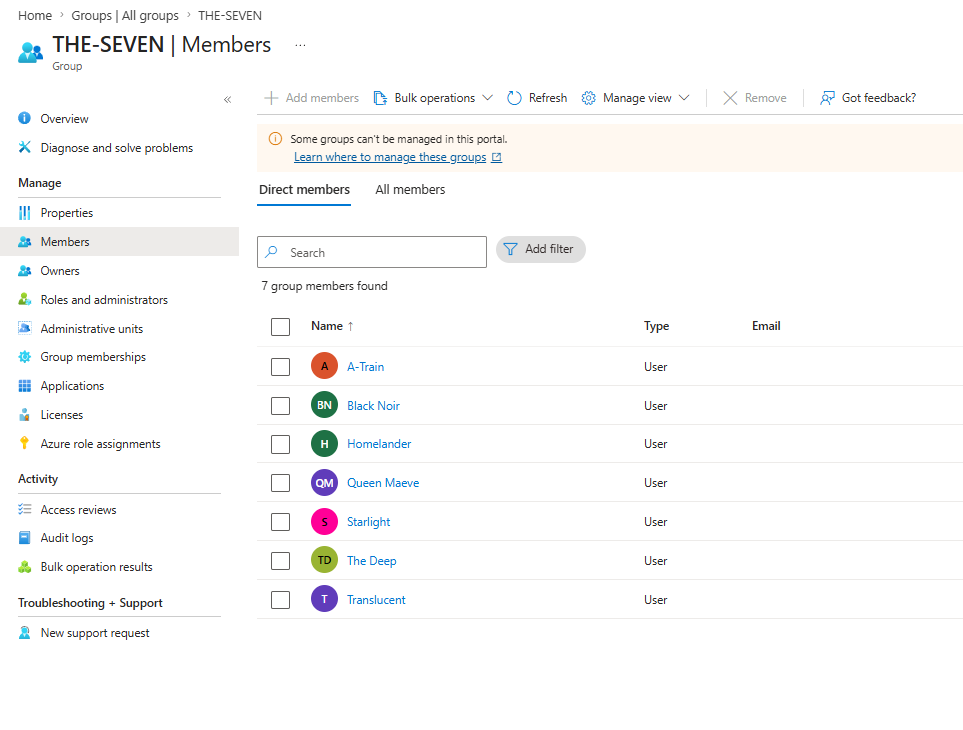Click the Licenses icon in sidebar
Image resolution: width=963 pixels, height=730 pixels.
(x=25, y=414)
